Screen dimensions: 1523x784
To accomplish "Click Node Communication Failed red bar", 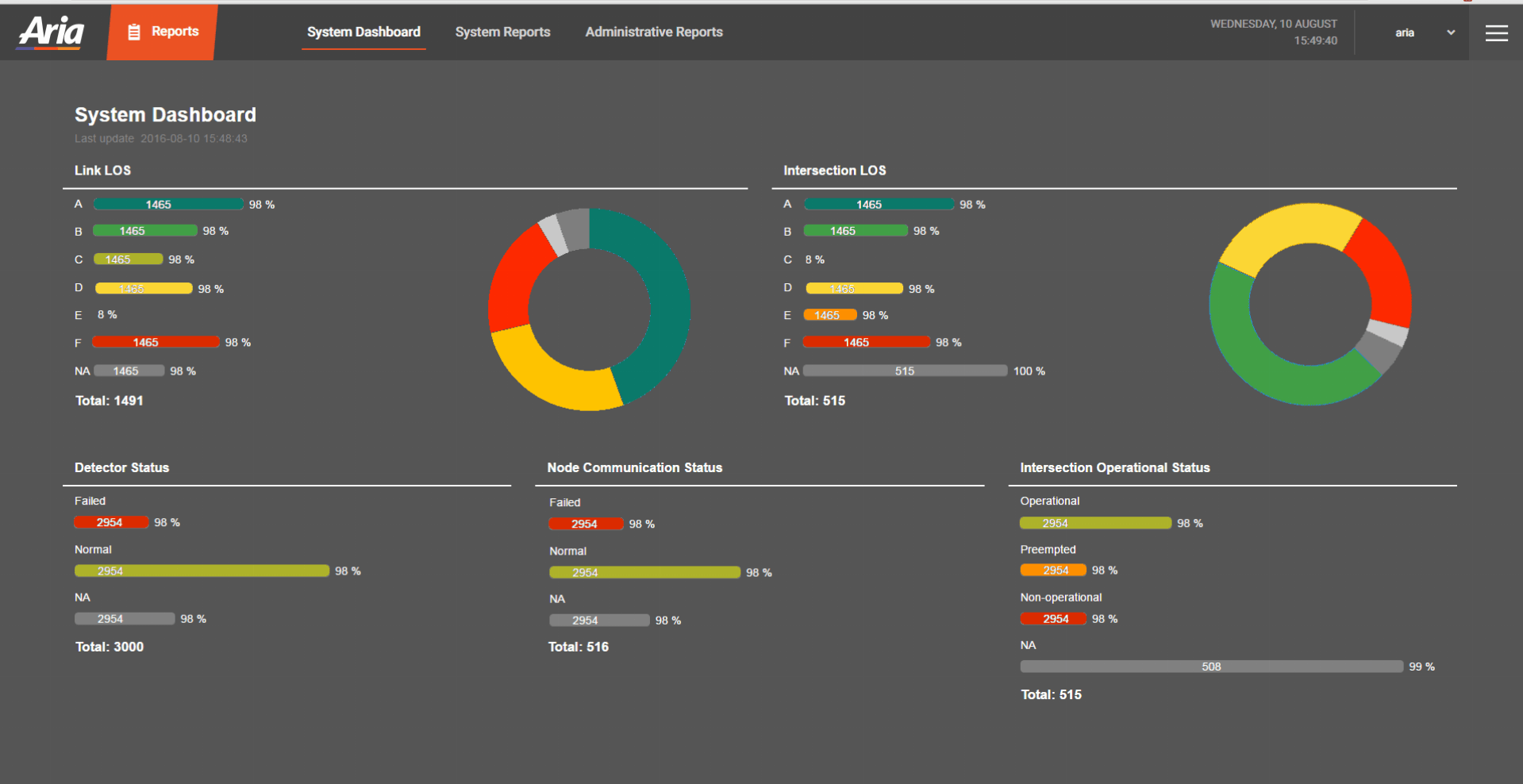I will click(x=587, y=524).
